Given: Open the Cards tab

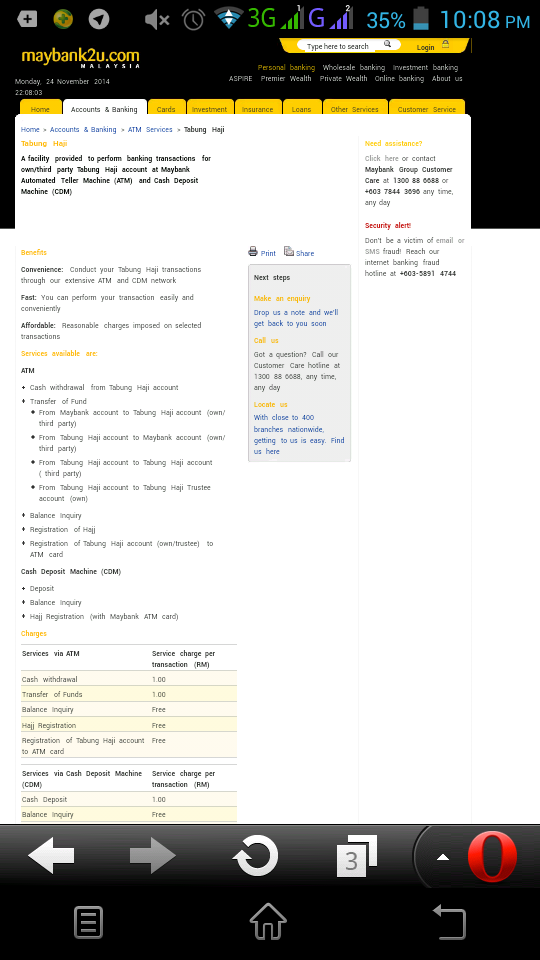Looking at the screenshot, I should click(x=166, y=109).
